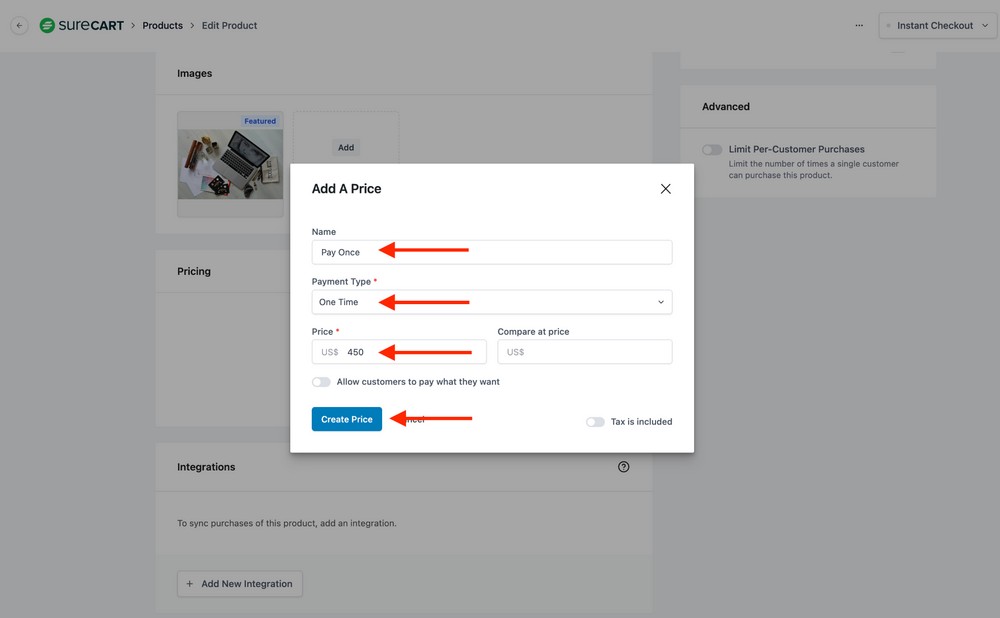Viewport: 1000px width, 618px height.
Task: Open the Products breadcrumb page
Action: click(x=162, y=25)
